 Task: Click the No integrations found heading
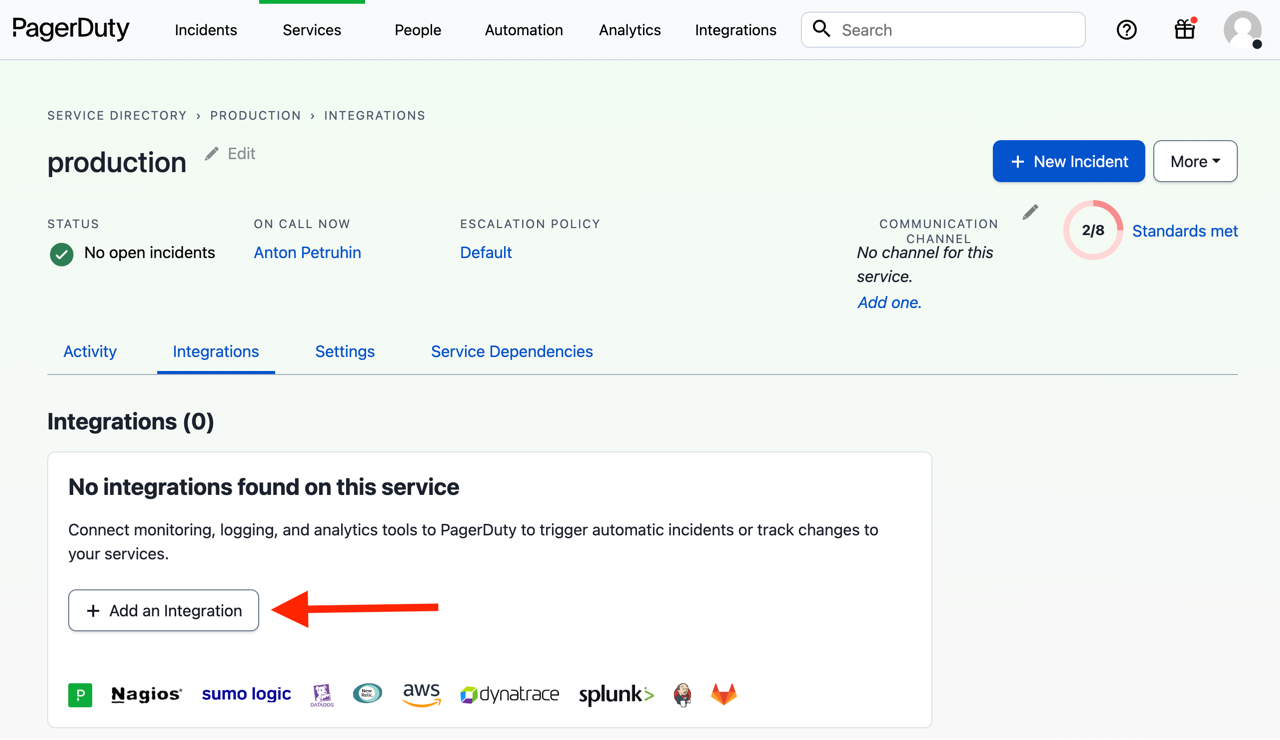pos(264,487)
